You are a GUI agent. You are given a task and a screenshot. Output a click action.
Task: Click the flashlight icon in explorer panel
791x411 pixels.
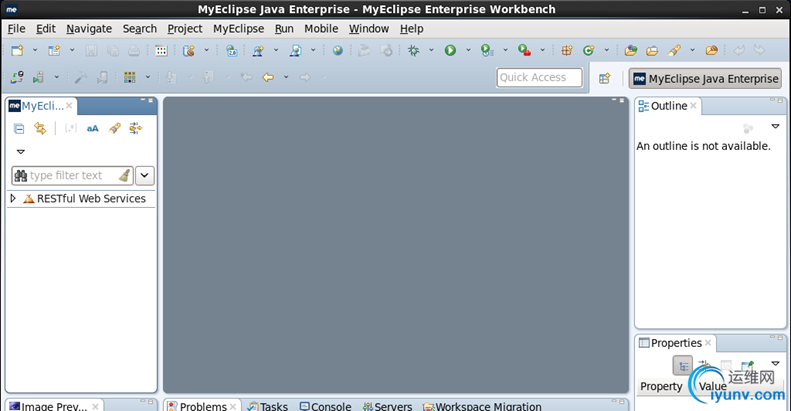(x=115, y=128)
